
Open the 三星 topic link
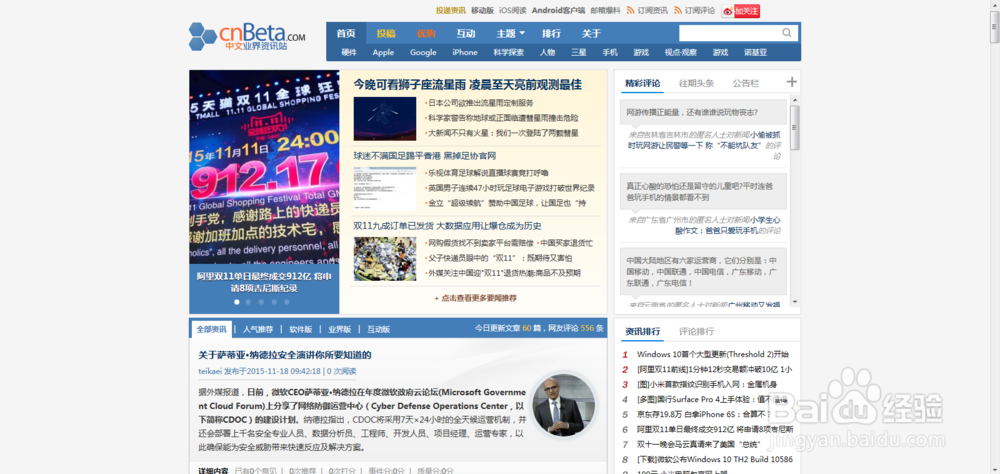(x=578, y=52)
